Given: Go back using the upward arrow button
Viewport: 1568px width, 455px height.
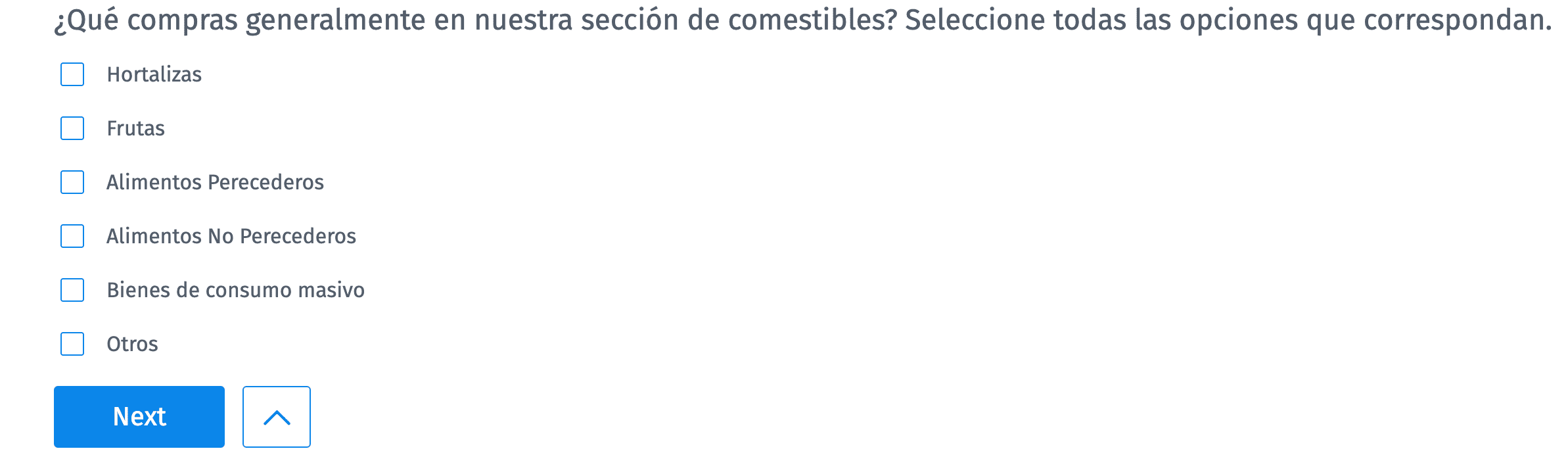Looking at the screenshot, I should (277, 417).
